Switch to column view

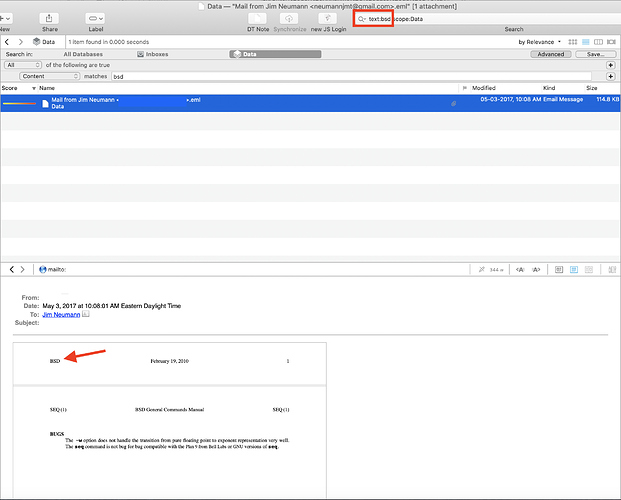pyautogui.click(x=598, y=42)
